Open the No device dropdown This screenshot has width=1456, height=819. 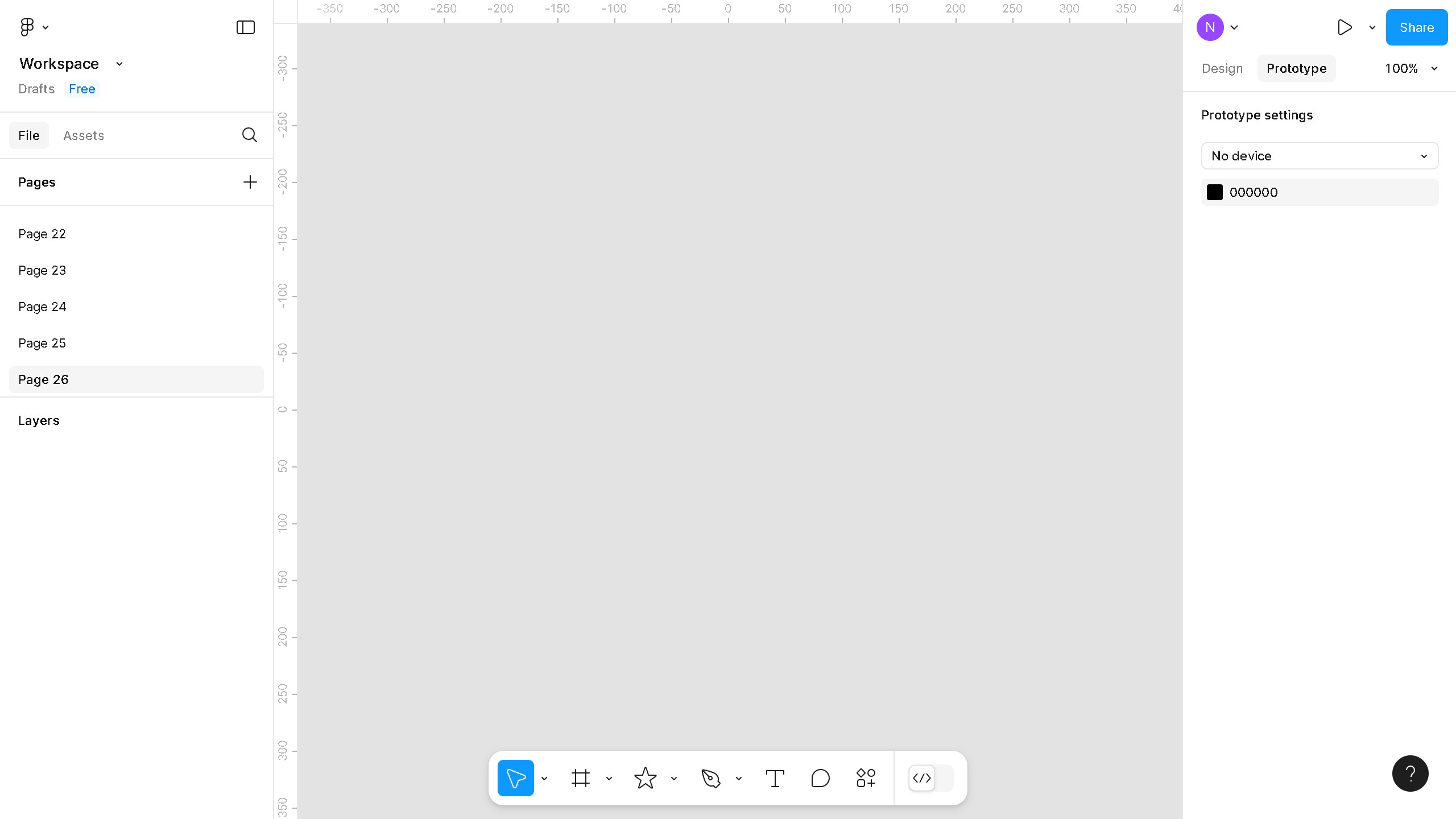1318,156
